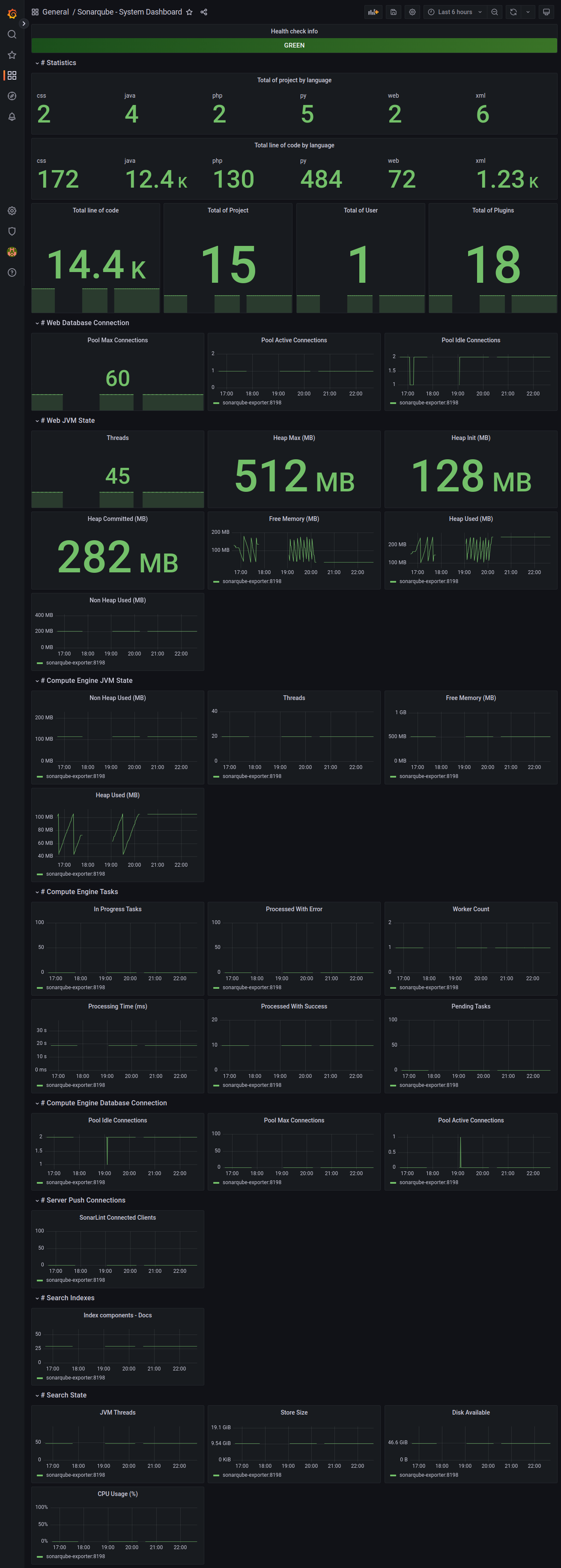Open the Help question mark icon
The height and width of the screenshot is (1568, 561).
pos(12,273)
